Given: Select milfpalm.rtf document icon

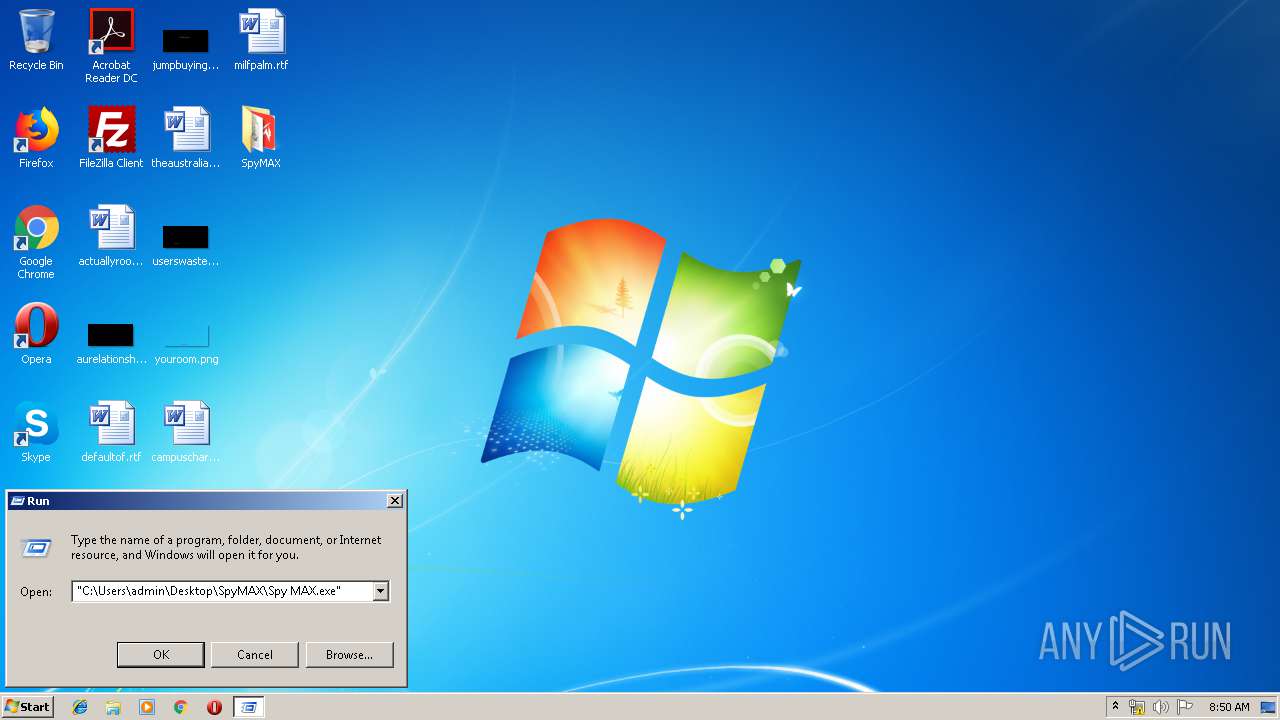Looking at the screenshot, I should [x=261, y=40].
